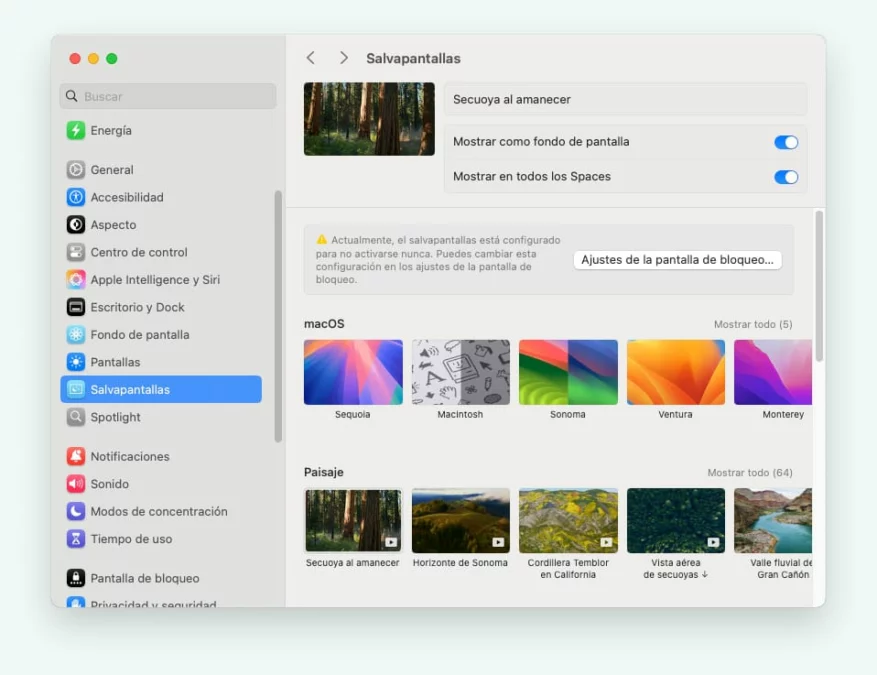
Task: Click the green zoom window button
Action: point(112,58)
